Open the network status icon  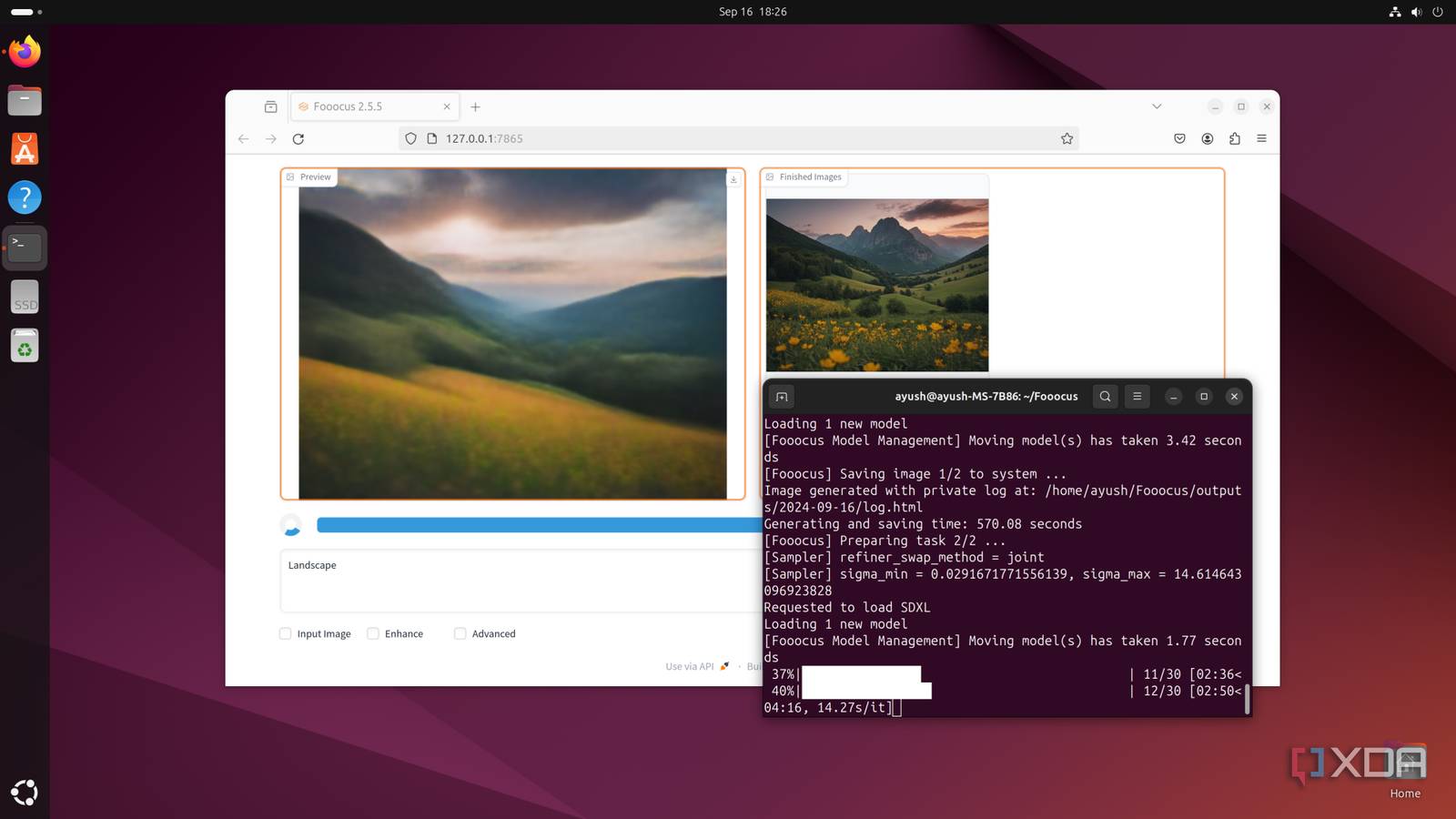pyautogui.click(x=1395, y=12)
